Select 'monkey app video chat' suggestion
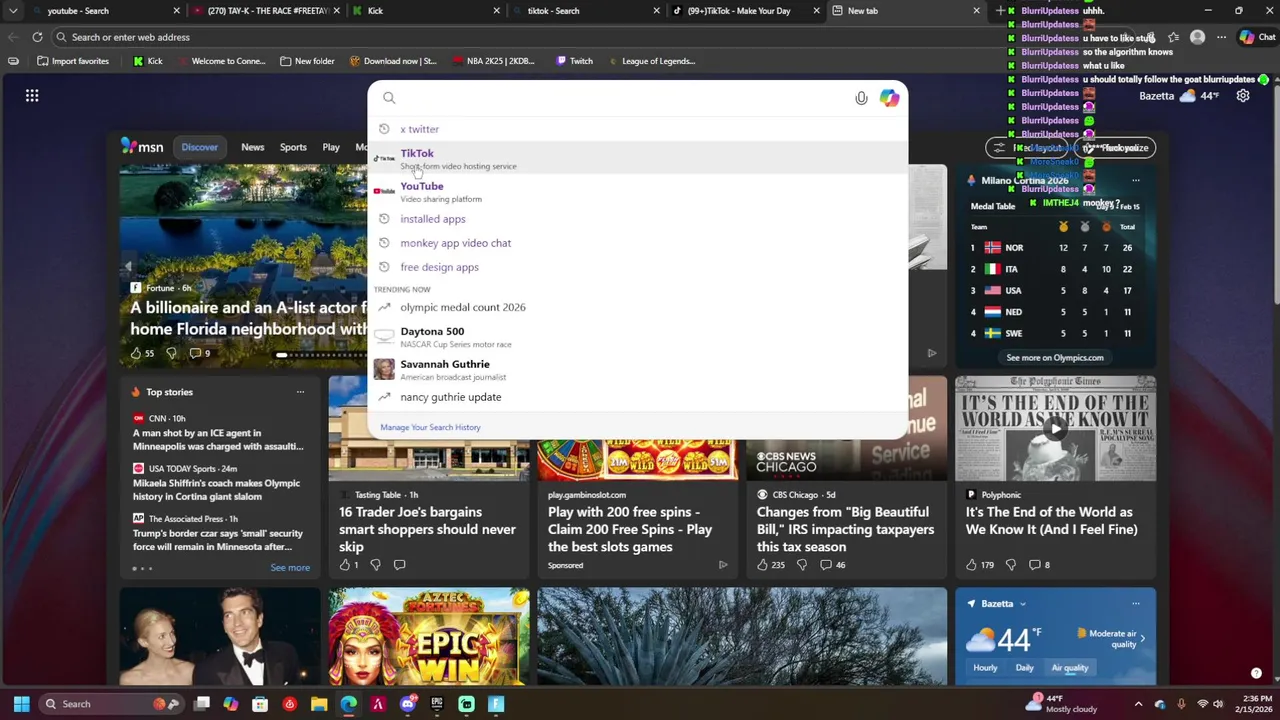This screenshot has width=1280, height=720. (x=638, y=243)
